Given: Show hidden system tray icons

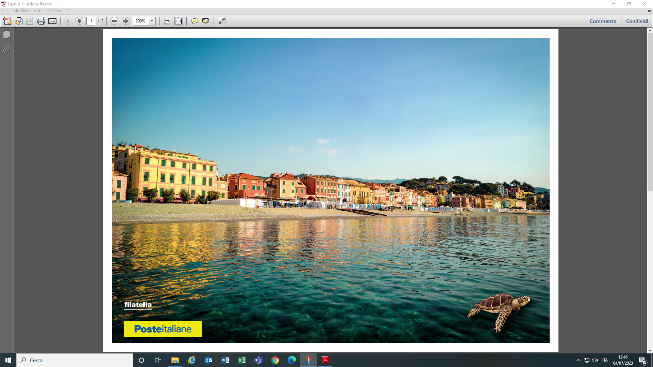Looking at the screenshot, I should [x=578, y=360].
